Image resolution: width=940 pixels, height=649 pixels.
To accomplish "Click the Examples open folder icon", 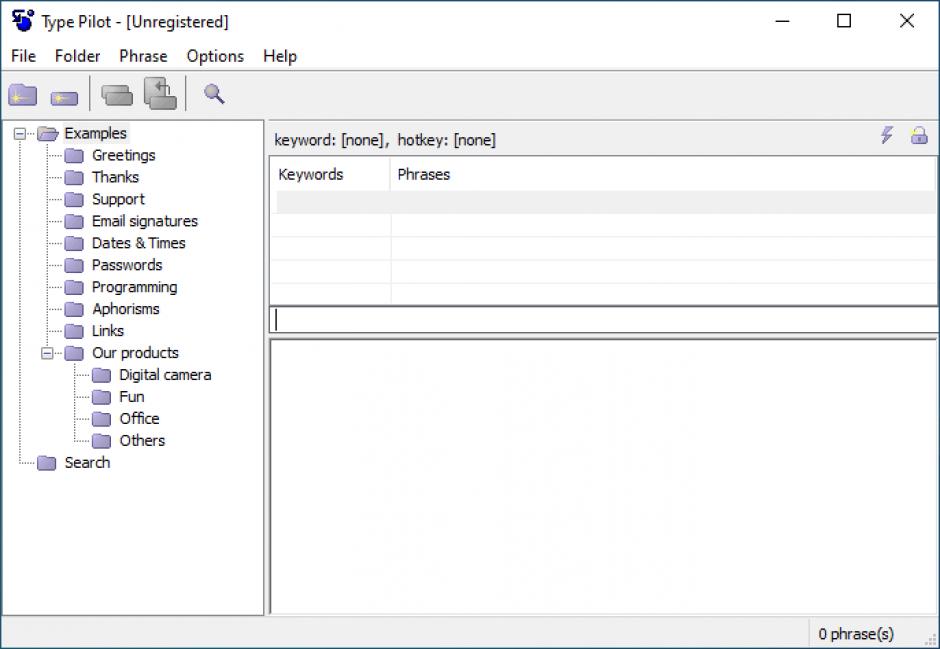I will click(48, 134).
